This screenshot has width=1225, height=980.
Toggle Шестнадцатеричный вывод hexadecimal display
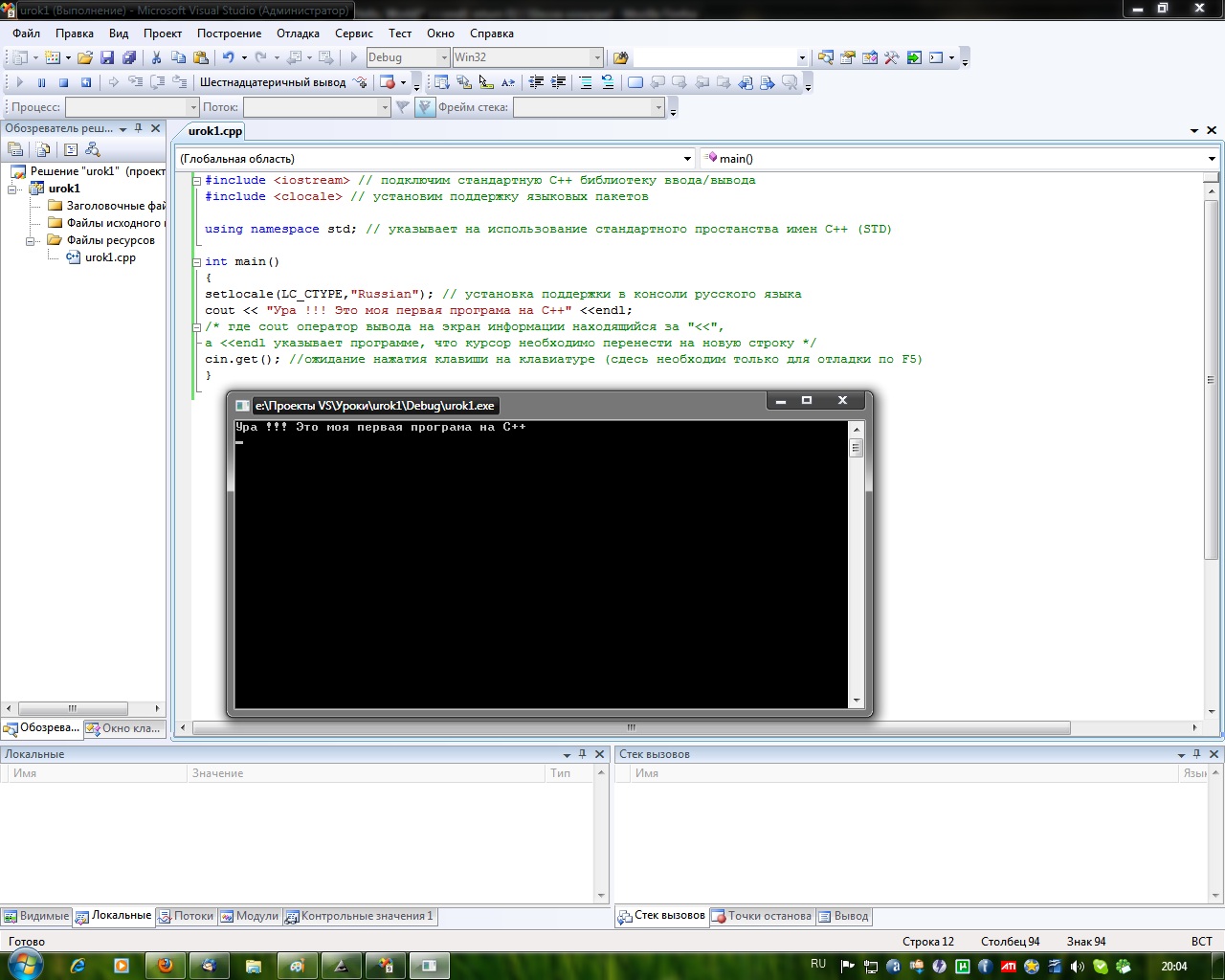tap(273, 82)
